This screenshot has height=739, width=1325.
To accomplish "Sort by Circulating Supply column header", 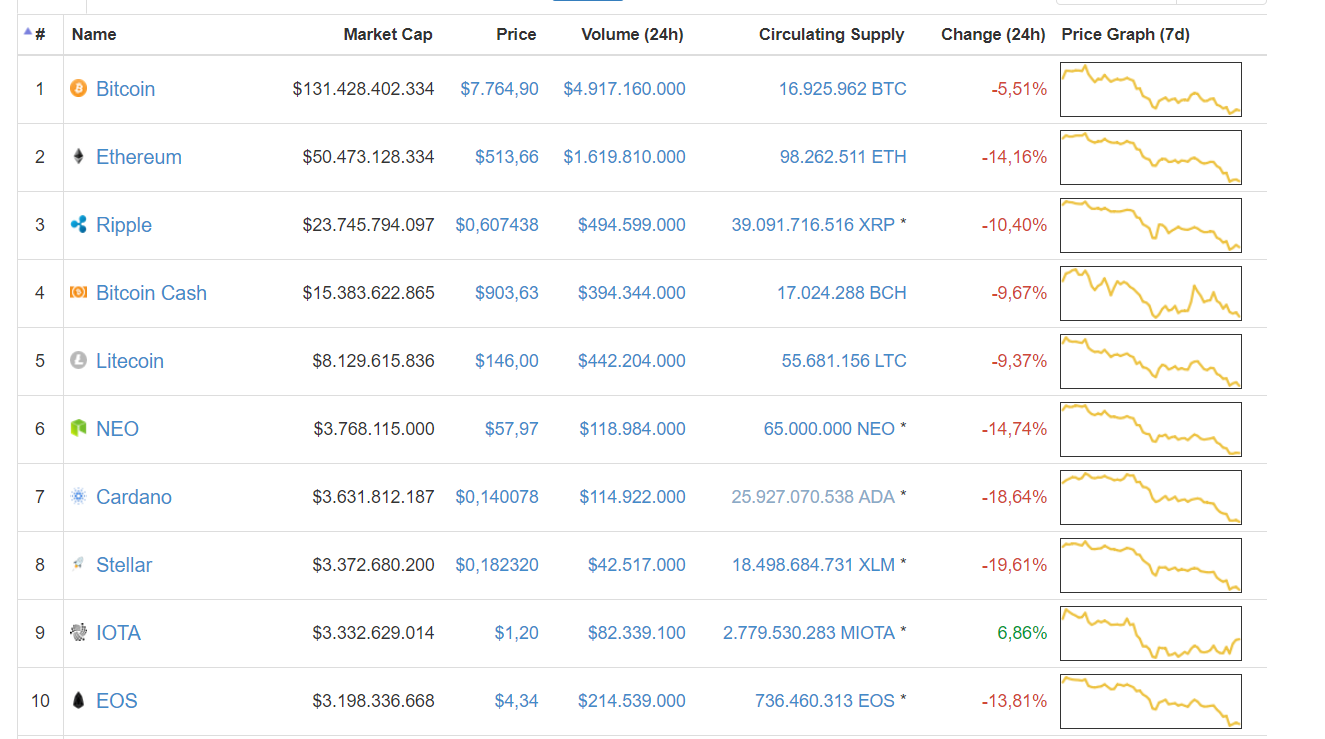I will click(831, 35).
